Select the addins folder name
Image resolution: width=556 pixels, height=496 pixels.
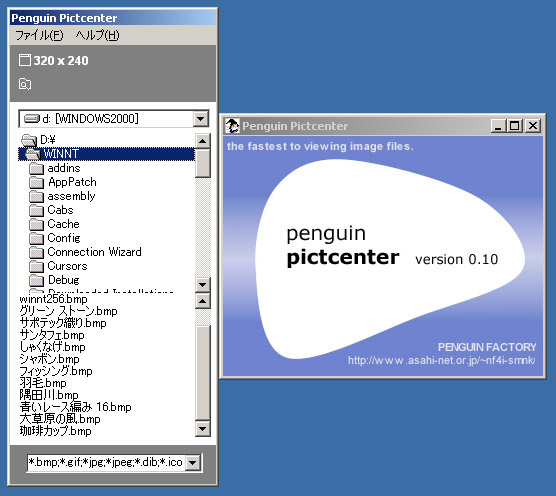tap(64, 168)
